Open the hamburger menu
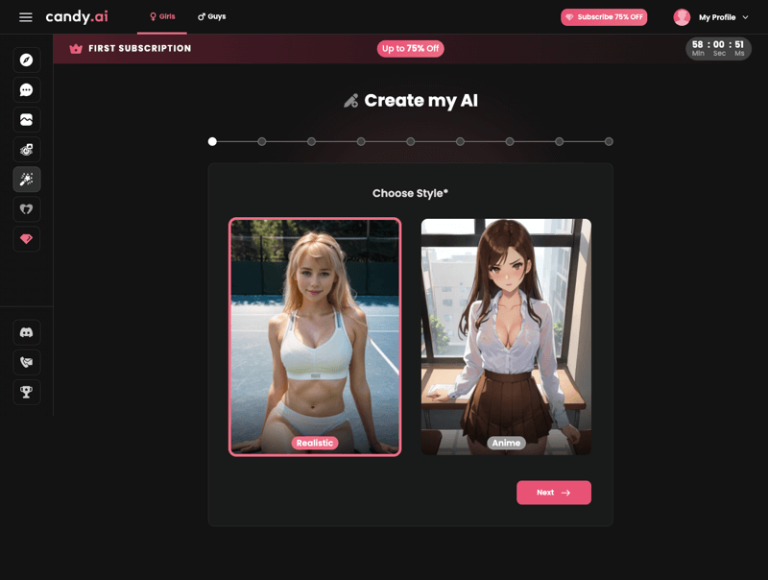The width and height of the screenshot is (768, 580). pyautogui.click(x=25, y=17)
